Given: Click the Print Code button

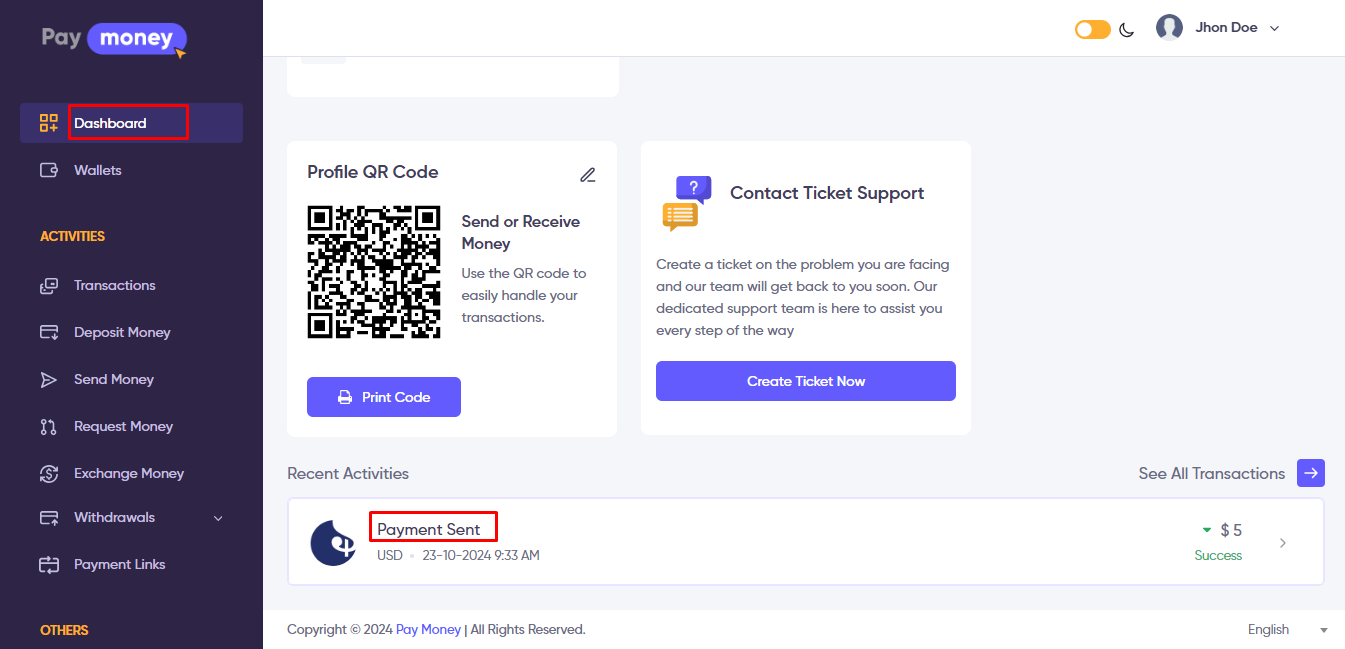Looking at the screenshot, I should point(384,397).
